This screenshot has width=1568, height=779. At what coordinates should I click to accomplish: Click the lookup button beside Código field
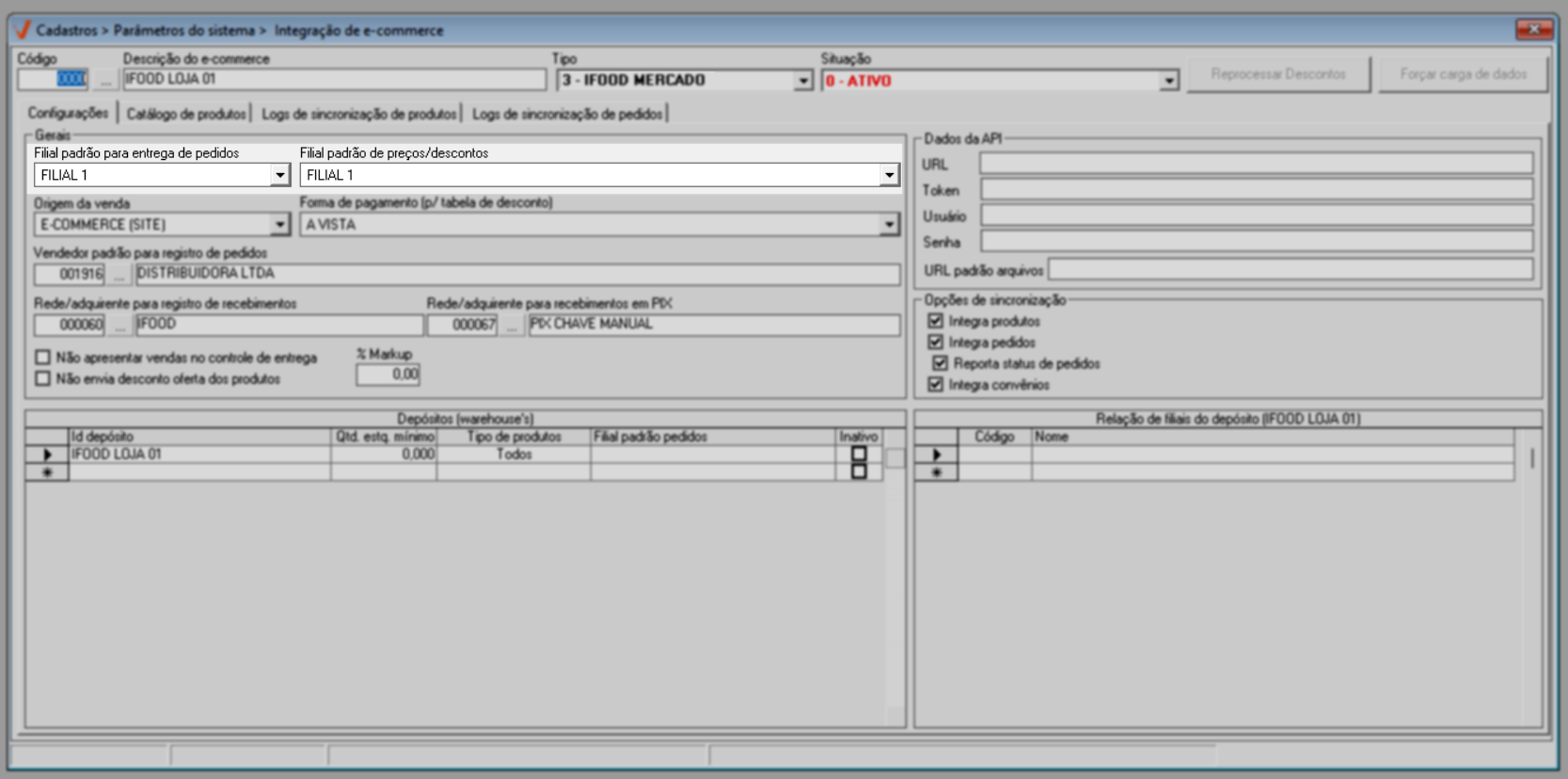click(x=105, y=81)
